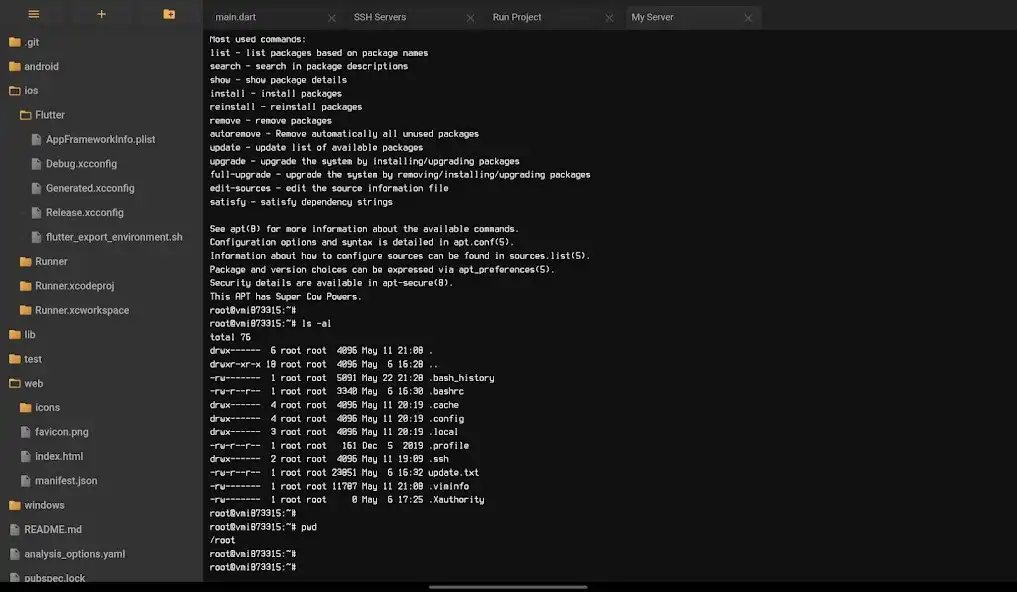1017x592 pixels.
Task: Collapse the ios folder
Action: coord(31,91)
